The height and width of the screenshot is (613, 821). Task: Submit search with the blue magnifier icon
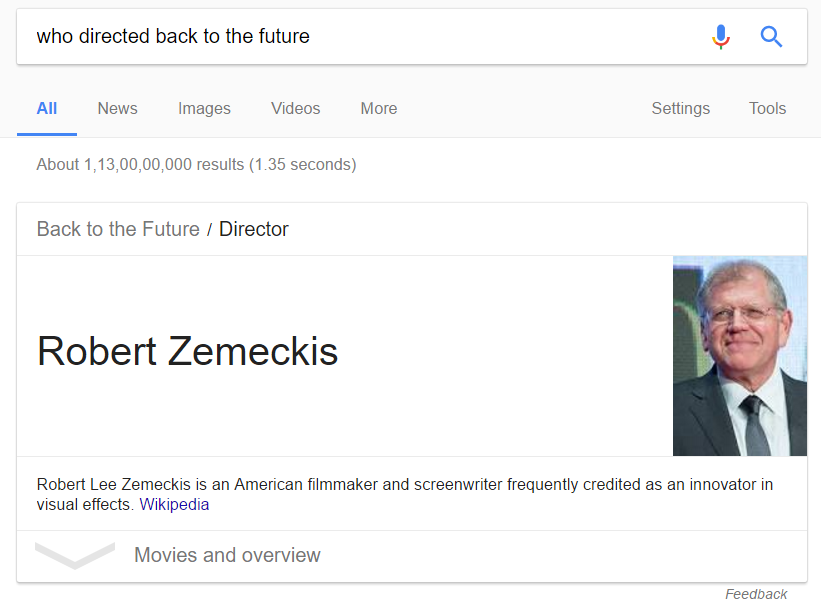771,37
